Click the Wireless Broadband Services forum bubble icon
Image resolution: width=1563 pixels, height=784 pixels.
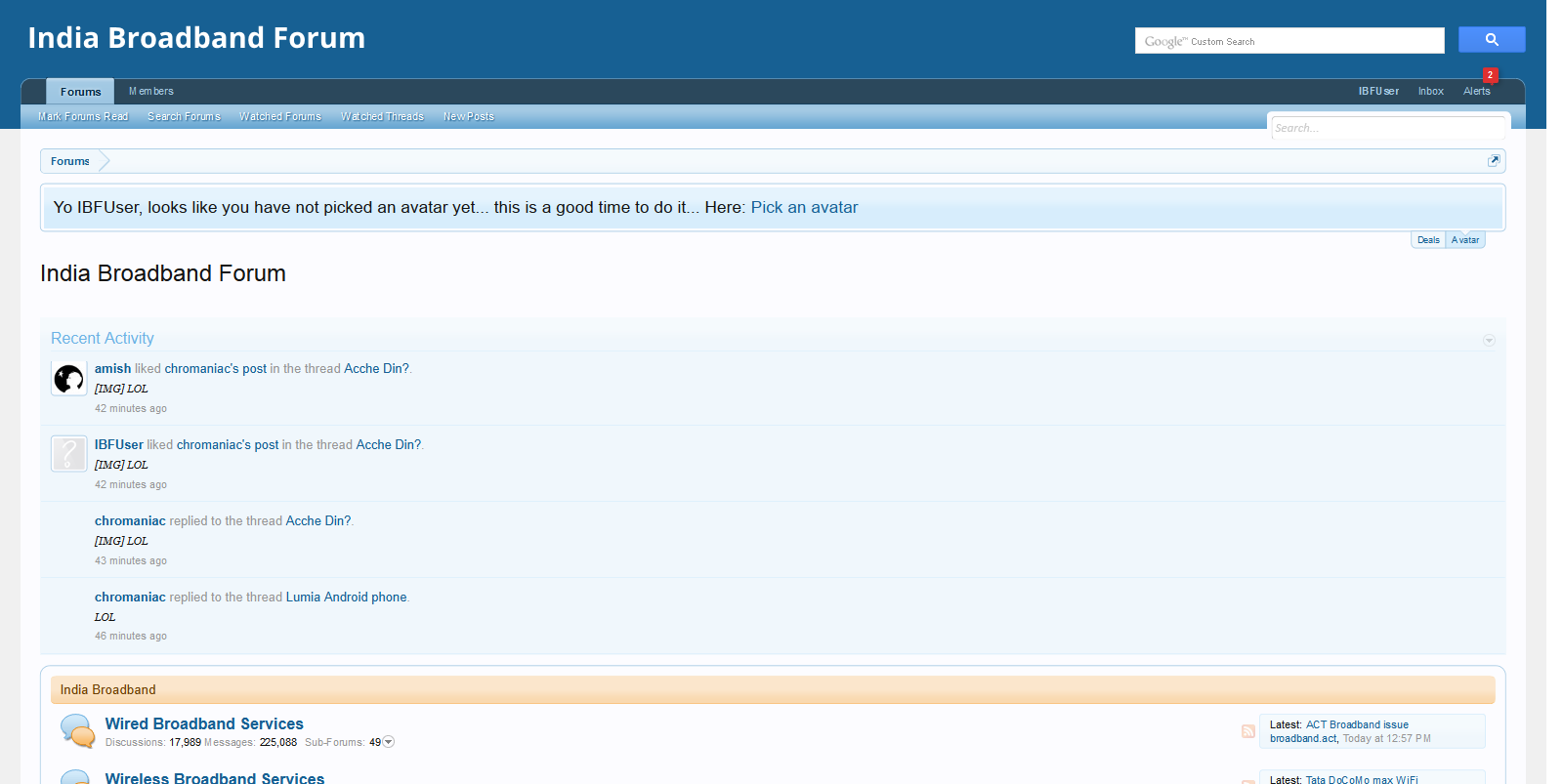(x=77, y=777)
